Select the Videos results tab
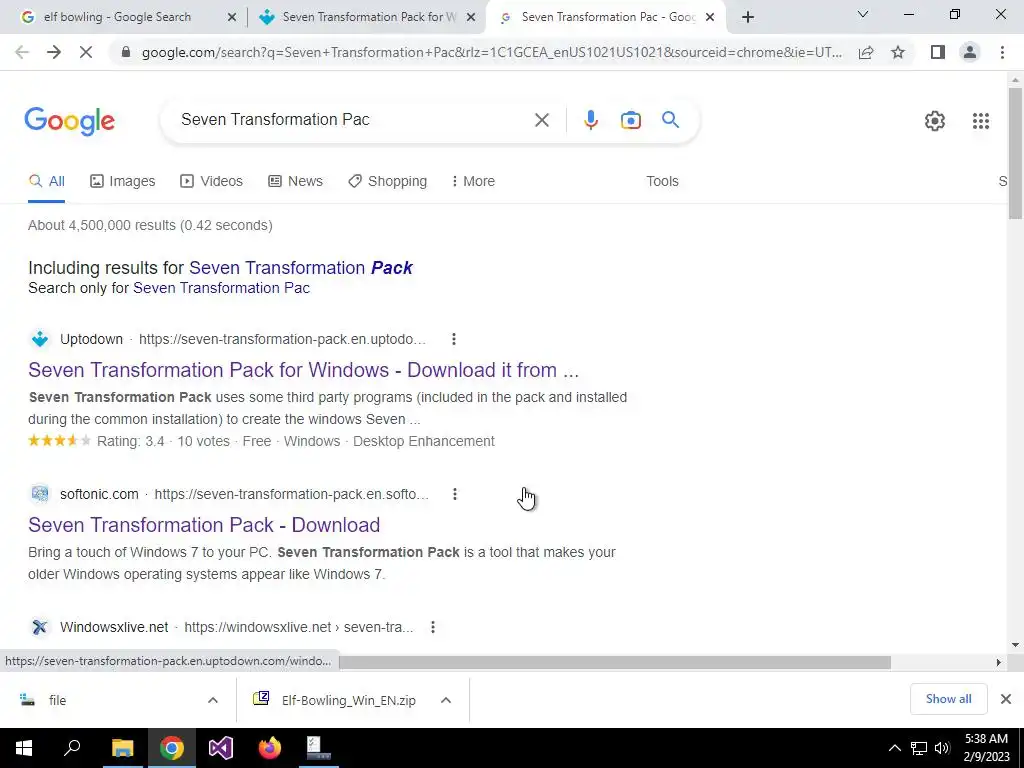The image size is (1024, 768). pos(212,182)
